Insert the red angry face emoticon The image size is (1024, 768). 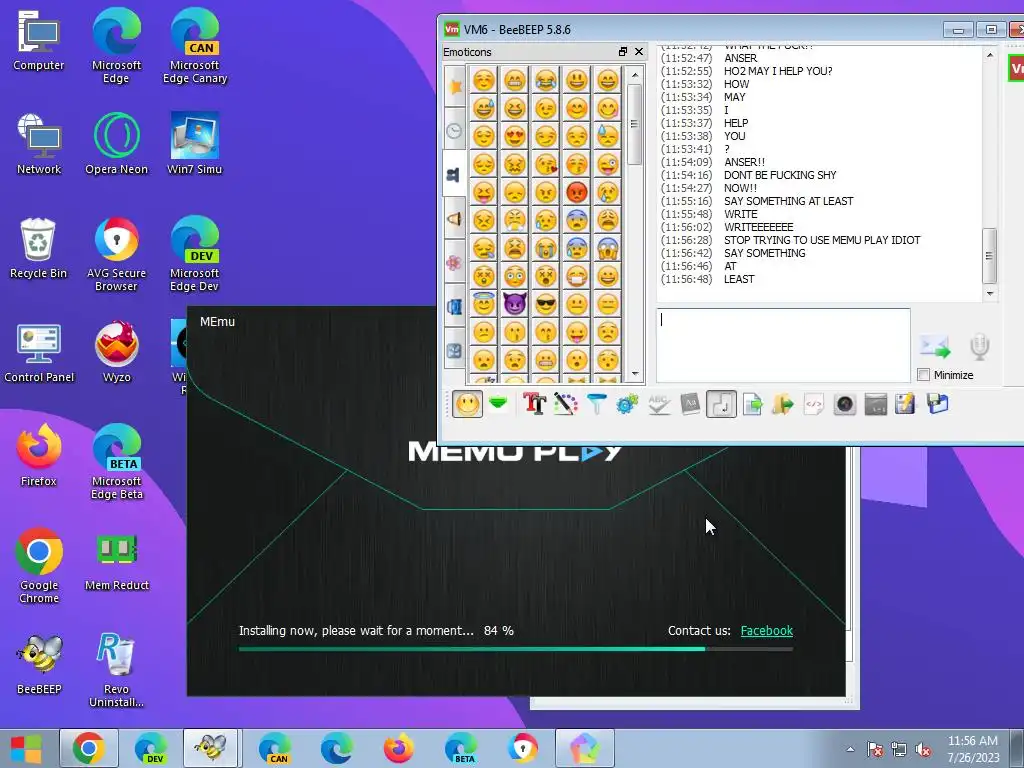[x=577, y=192]
